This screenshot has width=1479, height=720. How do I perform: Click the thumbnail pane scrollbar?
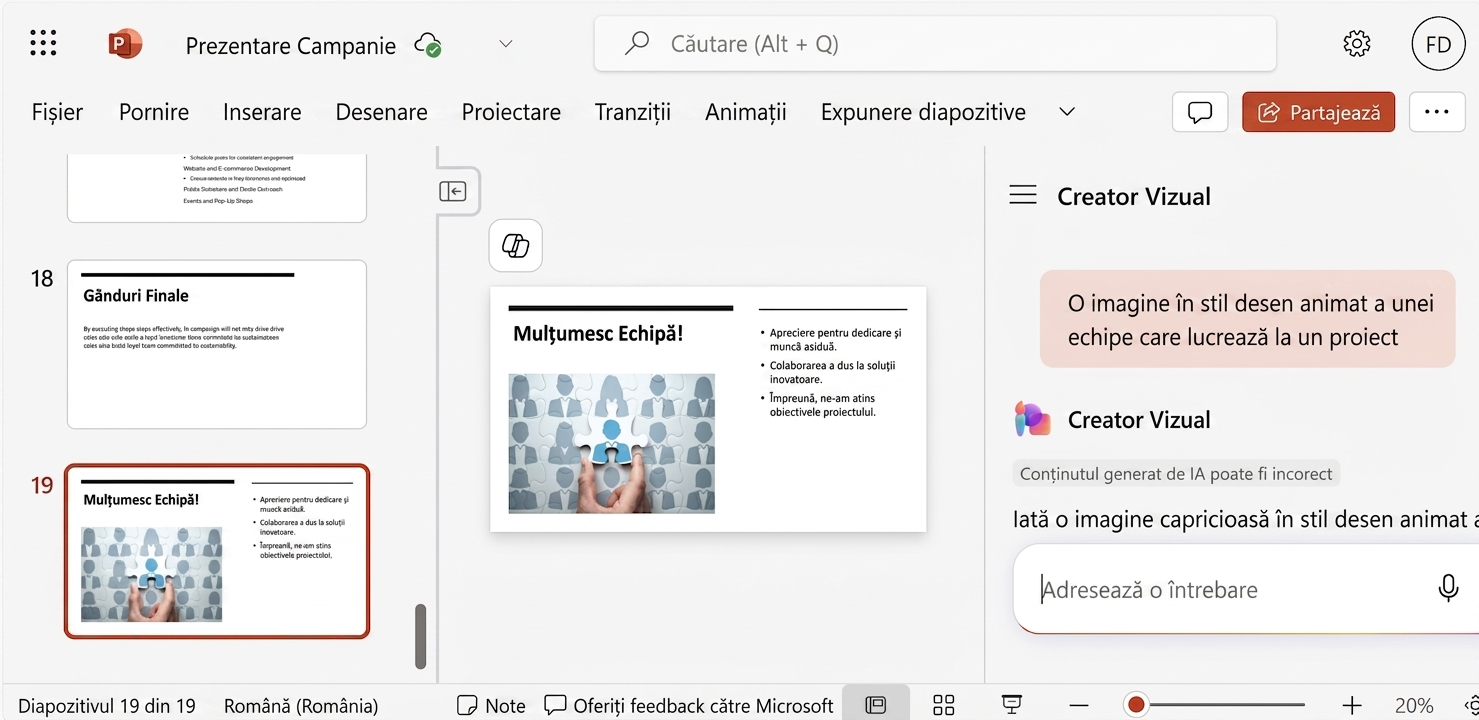[x=421, y=636]
